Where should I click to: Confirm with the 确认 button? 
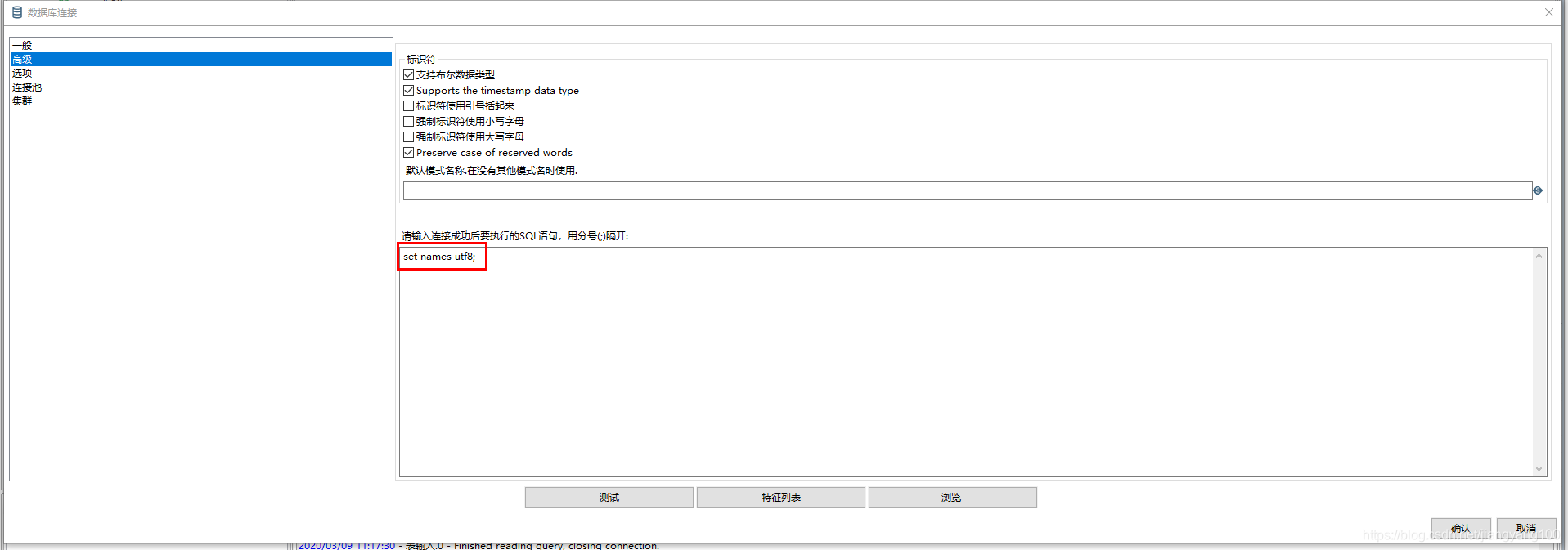pos(1461,529)
